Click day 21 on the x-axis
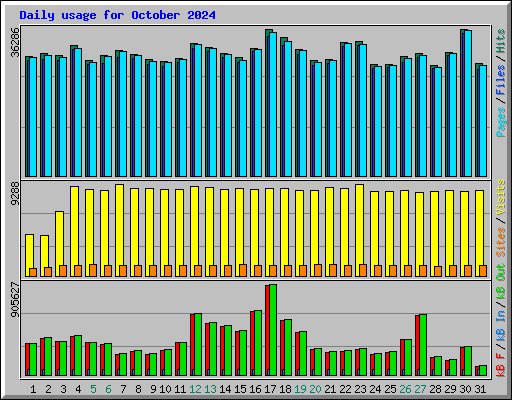Image resolution: width=512 pixels, height=400 pixels. pos(330,389)
